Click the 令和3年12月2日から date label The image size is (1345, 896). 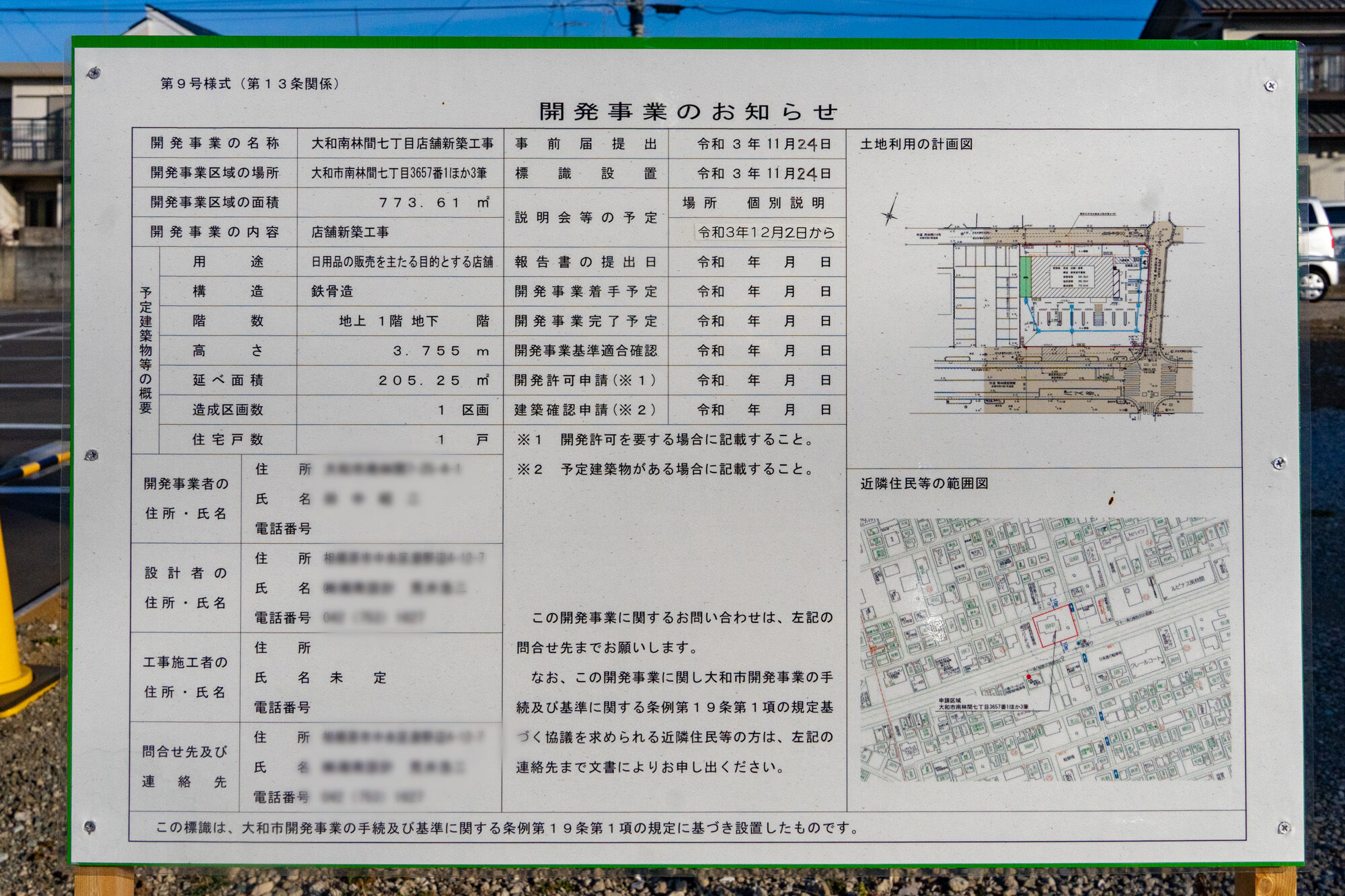click(765, 233)
